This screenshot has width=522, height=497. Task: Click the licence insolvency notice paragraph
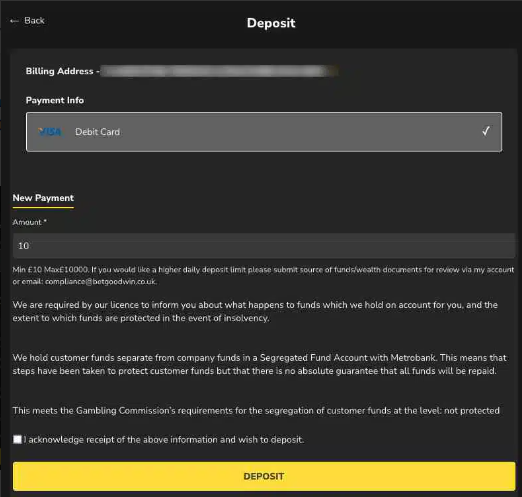255,311
